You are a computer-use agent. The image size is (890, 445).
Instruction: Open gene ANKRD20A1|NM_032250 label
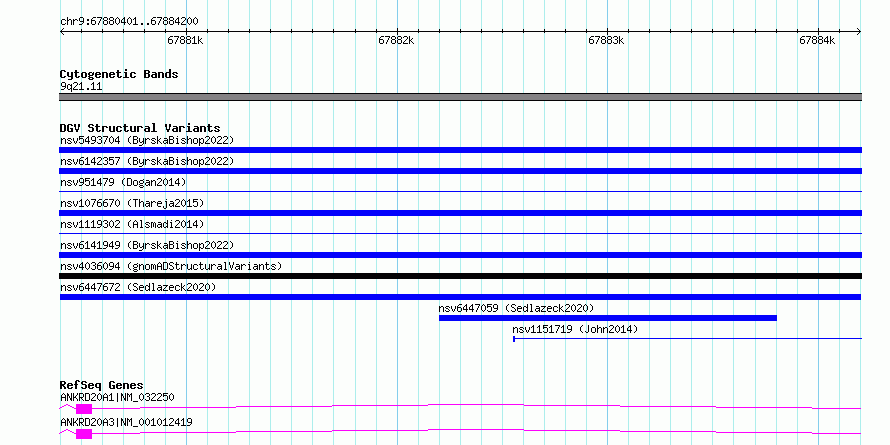[x=117, y=397]
